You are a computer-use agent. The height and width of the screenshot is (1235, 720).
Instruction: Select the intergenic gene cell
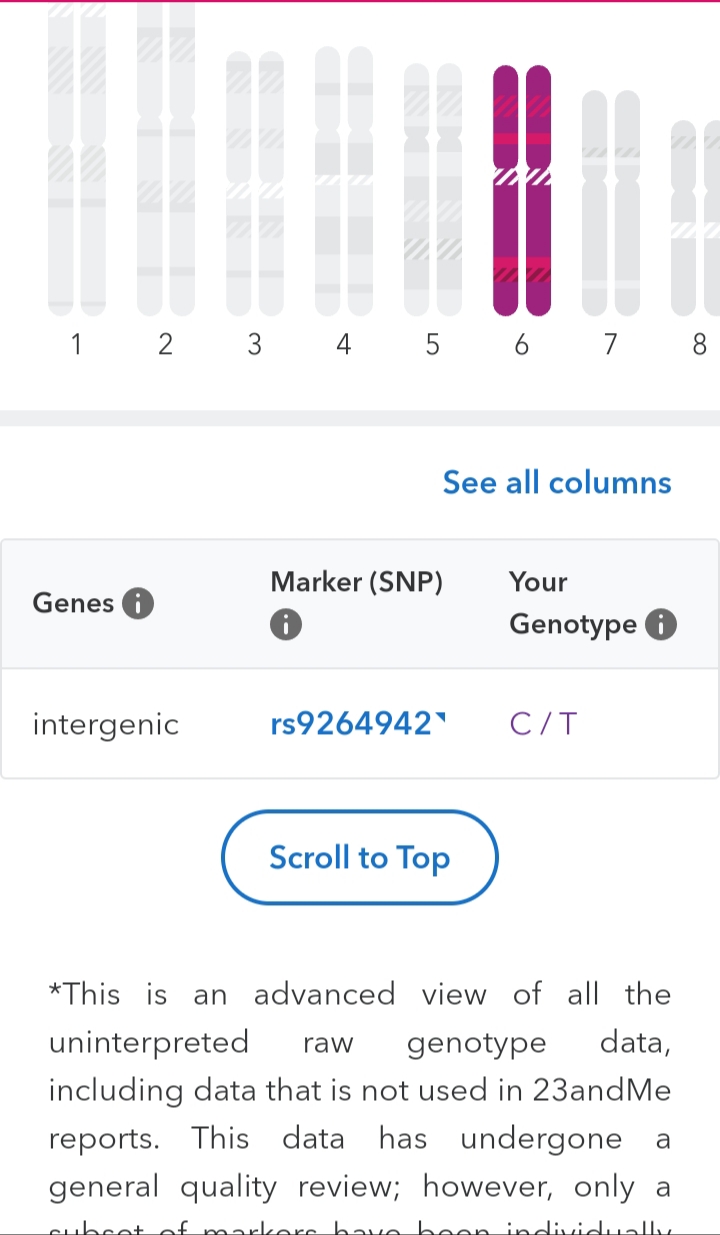[106, 724]
